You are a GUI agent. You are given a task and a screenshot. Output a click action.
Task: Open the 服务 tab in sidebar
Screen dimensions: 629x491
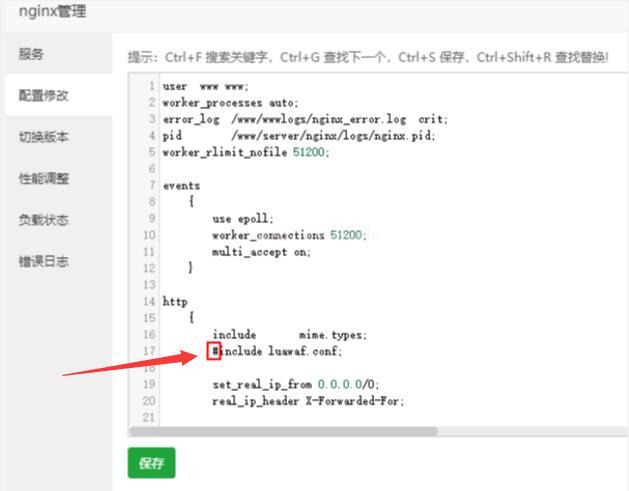pos(32,54)
